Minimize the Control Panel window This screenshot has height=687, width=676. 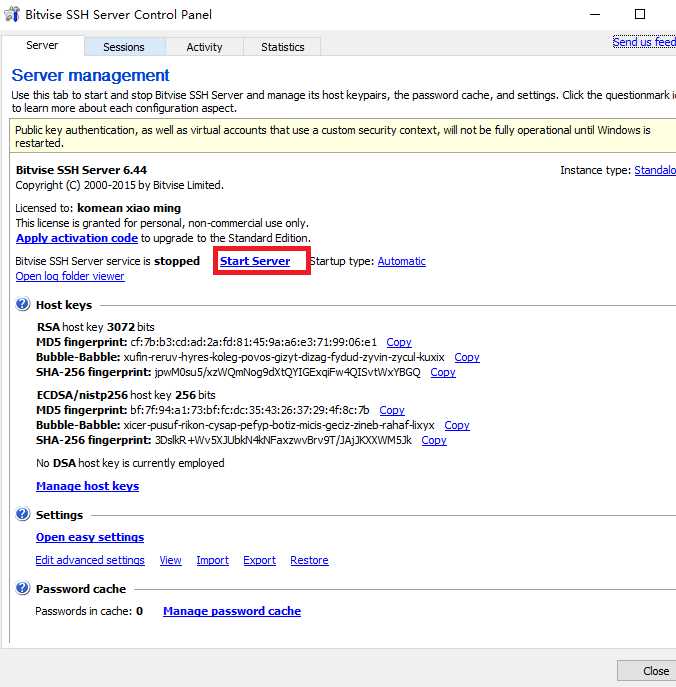(595, 14)
